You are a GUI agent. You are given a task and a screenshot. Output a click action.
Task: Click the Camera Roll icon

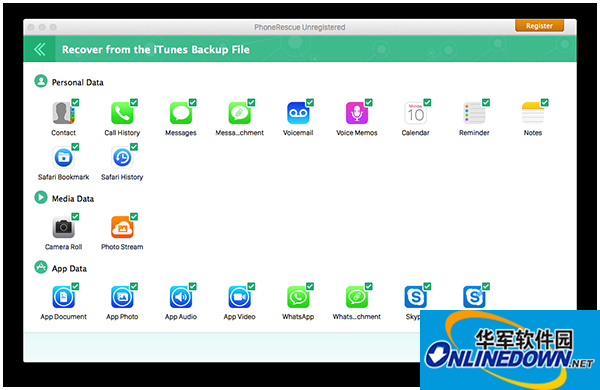pos(63,227)
